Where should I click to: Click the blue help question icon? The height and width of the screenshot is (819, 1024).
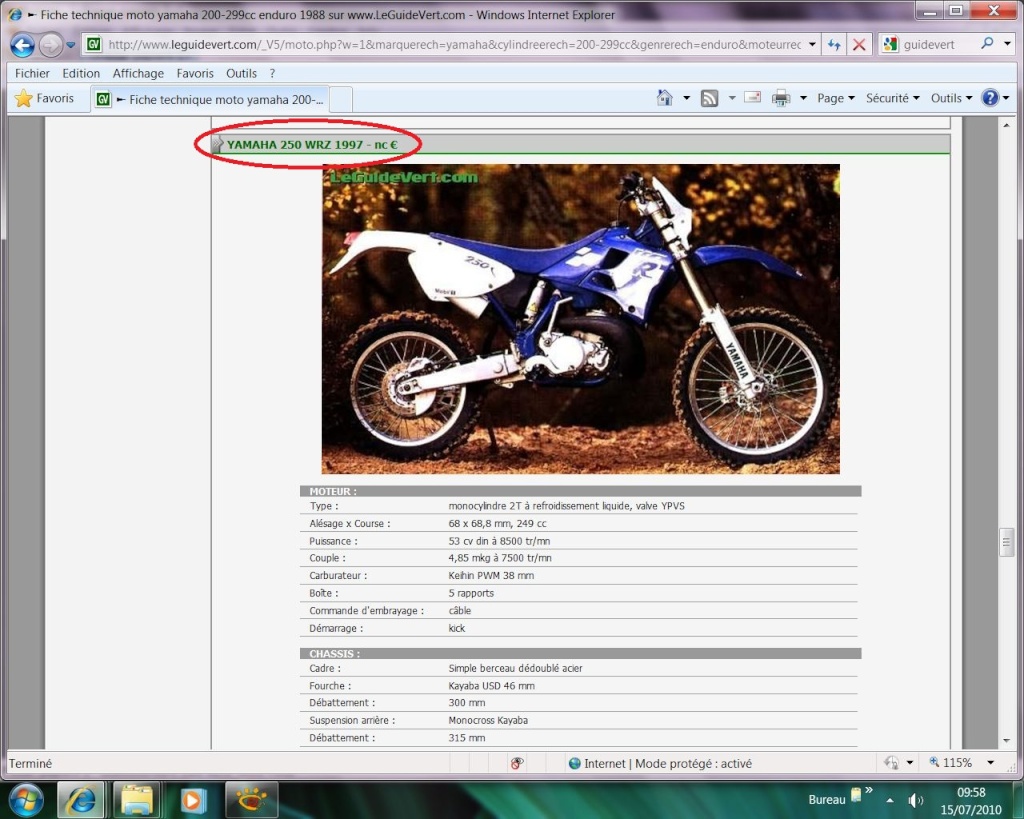(990, 98)
